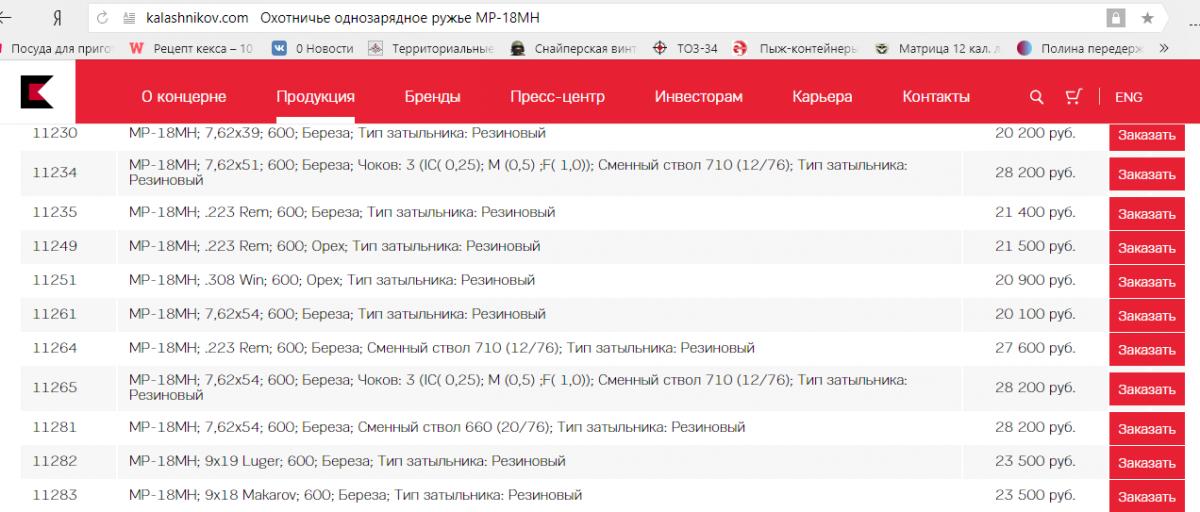
Task: Open the Контакты page
Action: coord(936,97)
